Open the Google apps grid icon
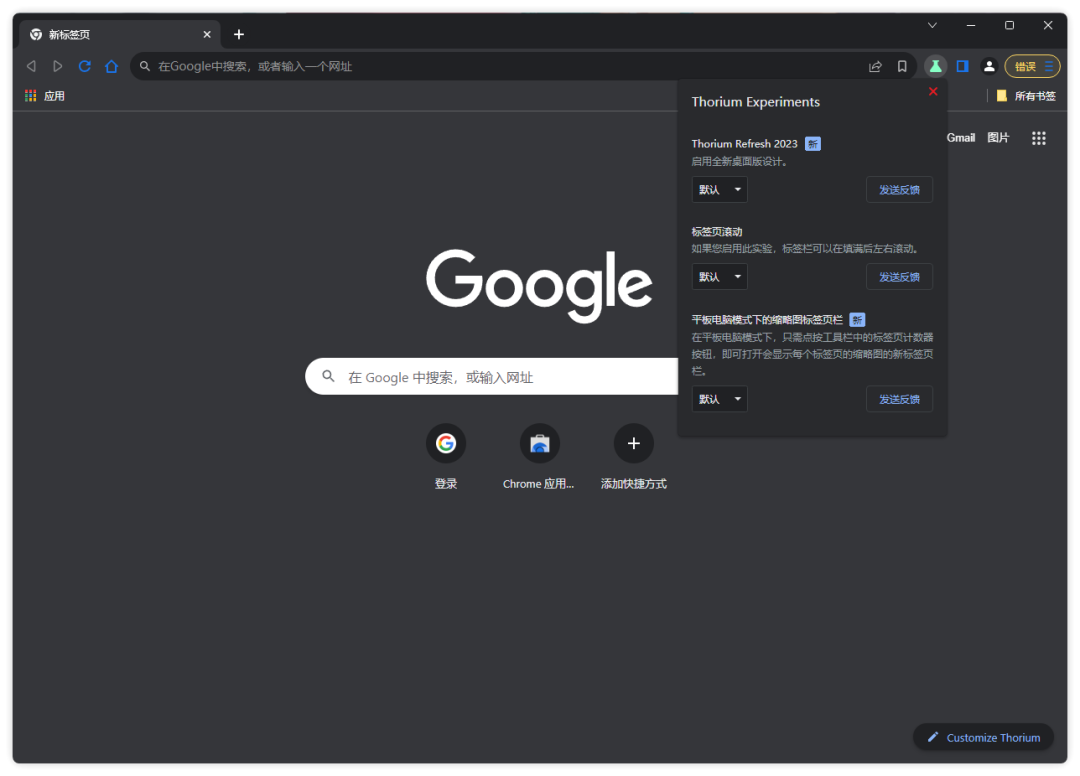The height and width of the screenshot is (776, 1080). (1039, 138)
